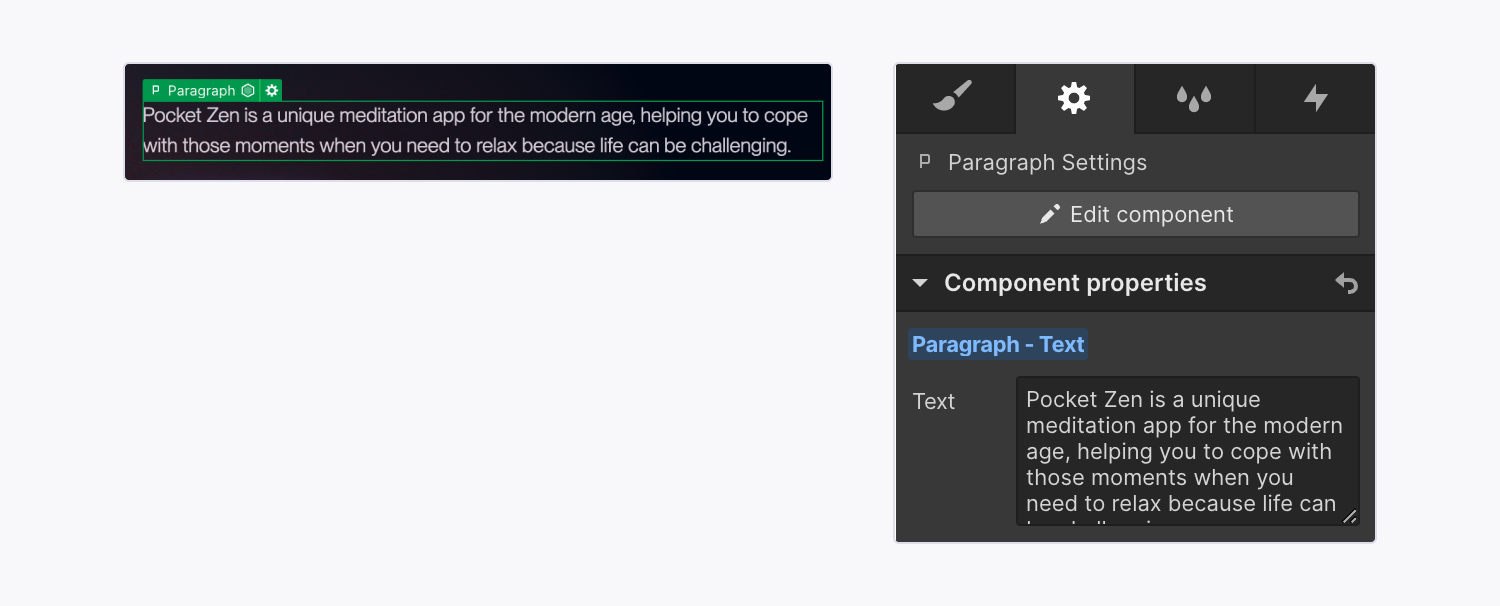
Task: Collapse the Component properties section
Action: tap(1075, 283)
